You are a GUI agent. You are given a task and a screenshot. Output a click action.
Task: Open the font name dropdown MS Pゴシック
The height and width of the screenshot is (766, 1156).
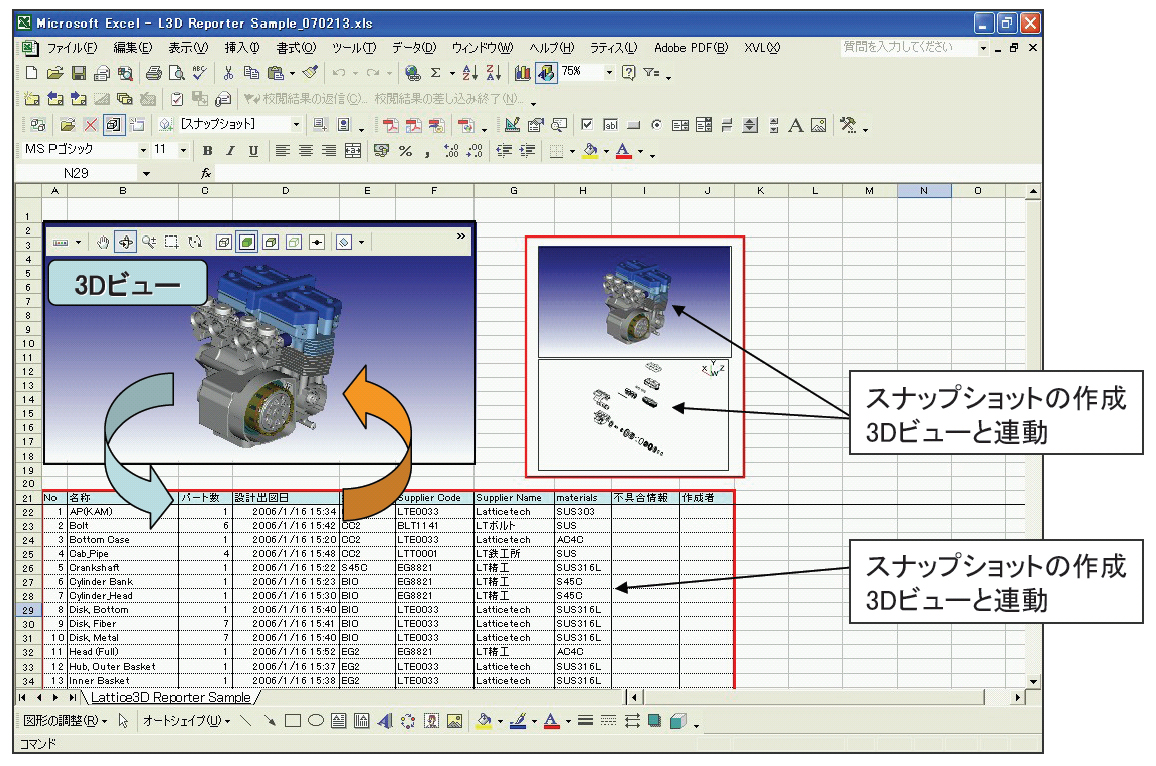(143, 150)
